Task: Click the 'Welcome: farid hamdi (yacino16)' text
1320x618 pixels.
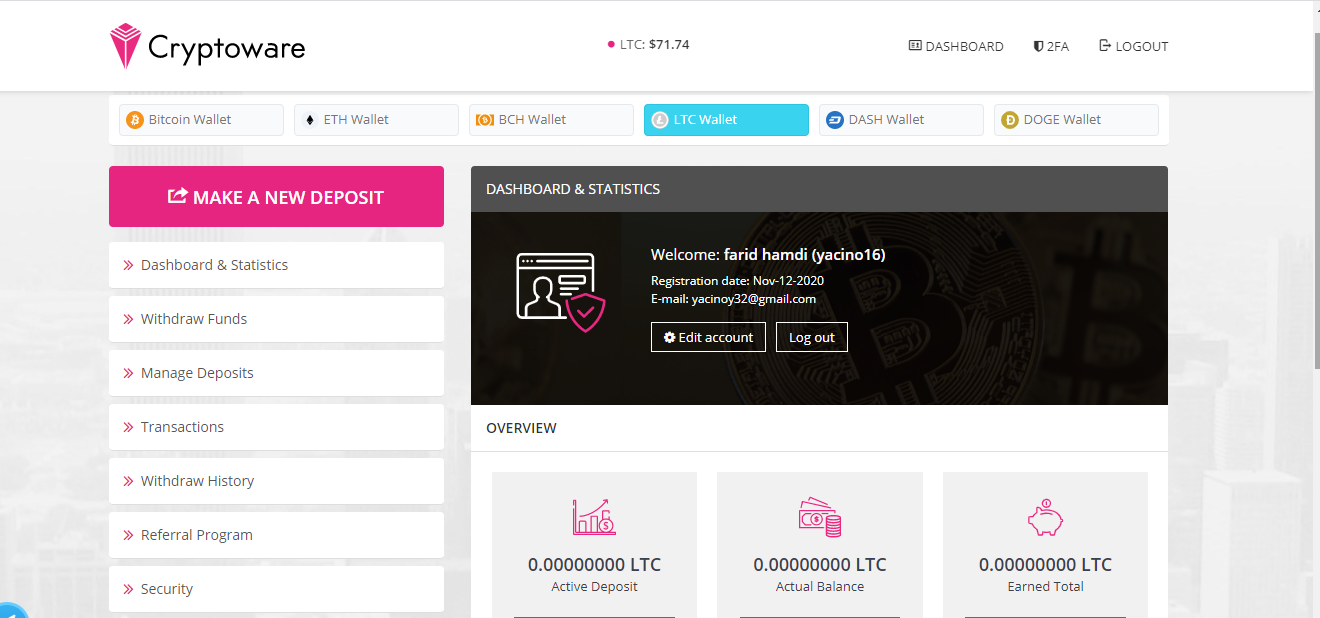Action: coord(768,255)
